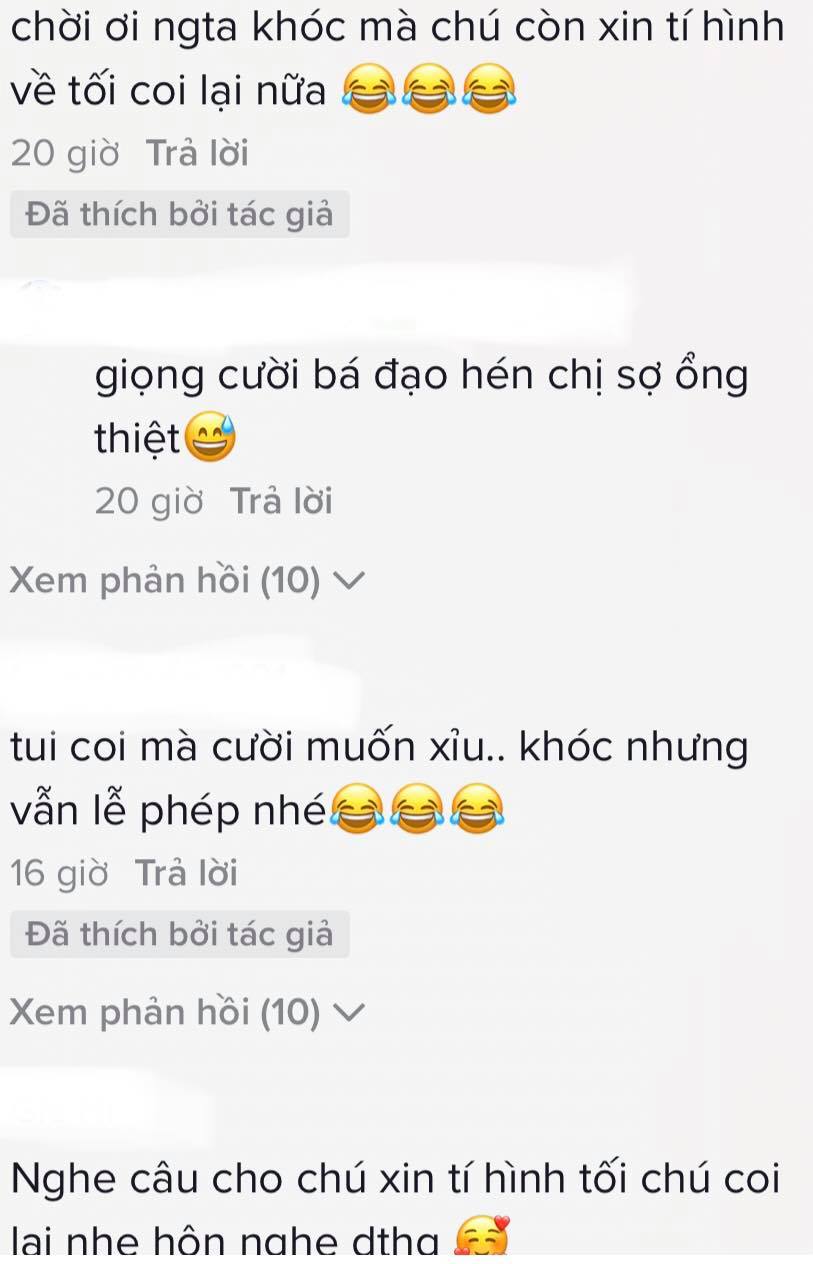Tap the chevron beside the second "Xem phản hồi (10)"
Screen dimensions: 813x1264
pyautogui.click(x=349, y=1013)
